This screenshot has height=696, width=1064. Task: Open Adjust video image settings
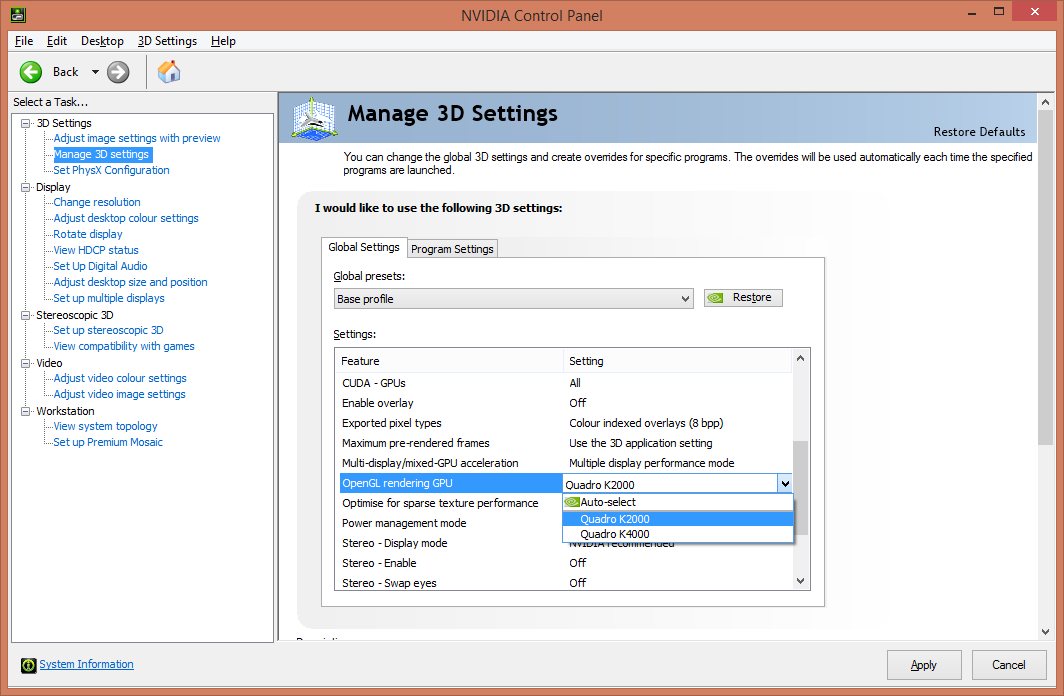[x=119, y=394]
